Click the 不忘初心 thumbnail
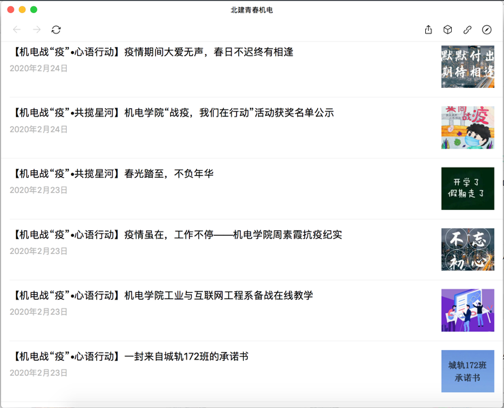504x408 pixels. (468, 249)
